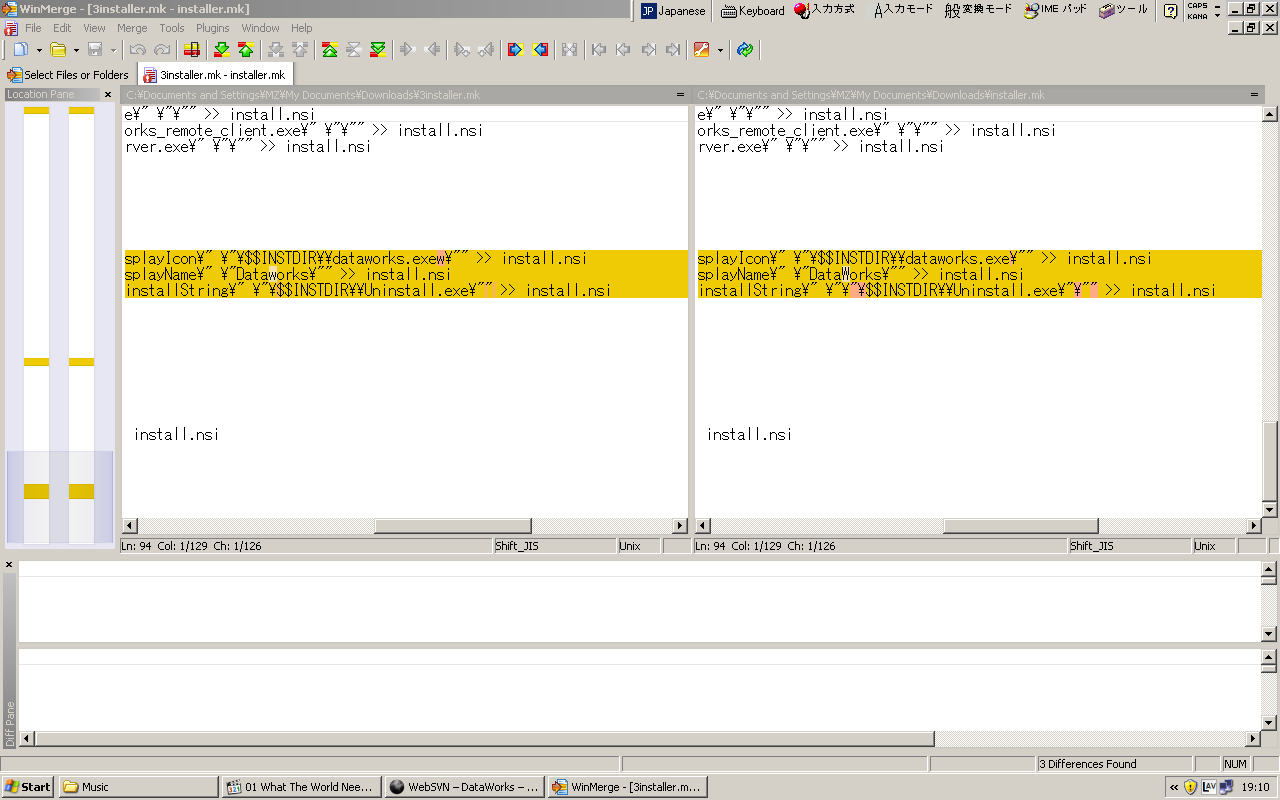This screenshot has width=1280, height=800.
Task: Click the Save toolbar icon
Action: [95, 49]
